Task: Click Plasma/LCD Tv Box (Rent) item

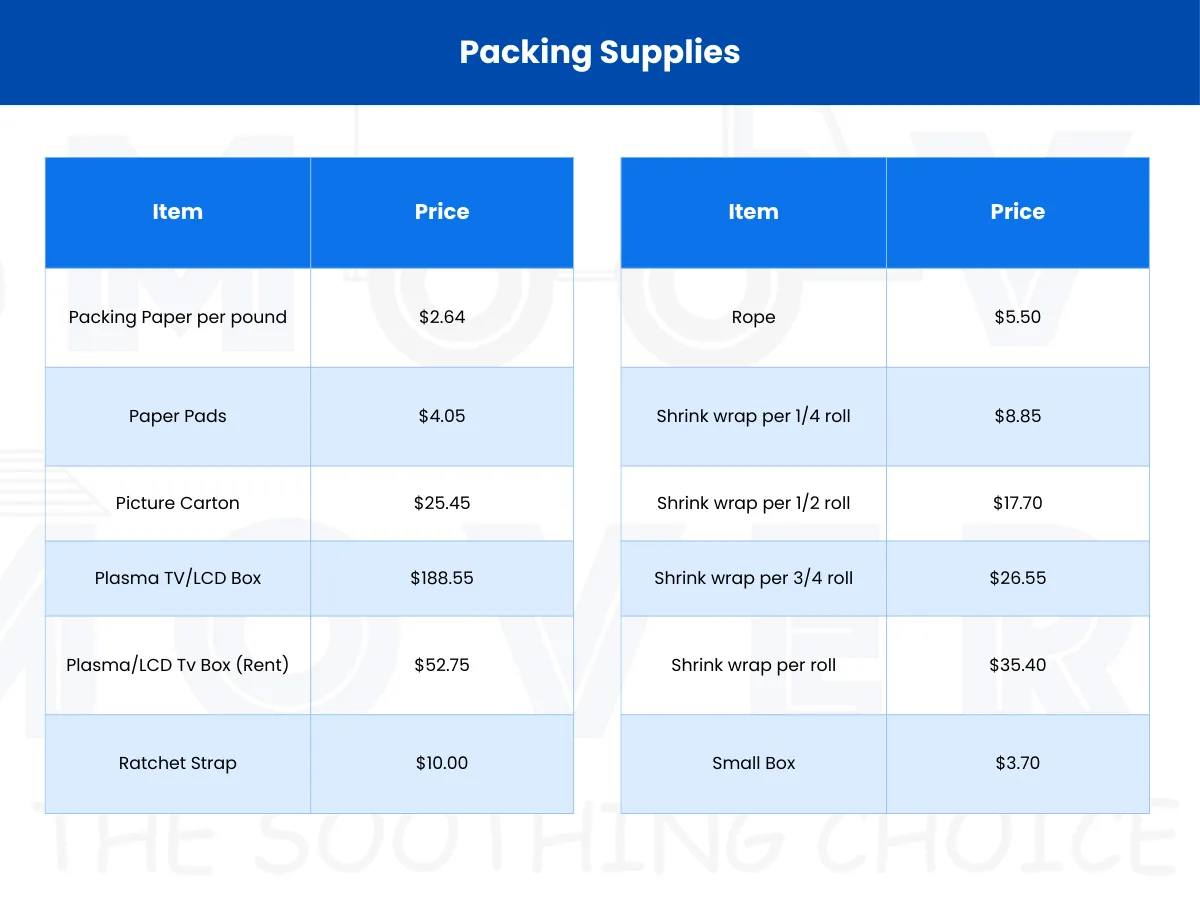Action: pyautogui.click(x=178, y=665)
